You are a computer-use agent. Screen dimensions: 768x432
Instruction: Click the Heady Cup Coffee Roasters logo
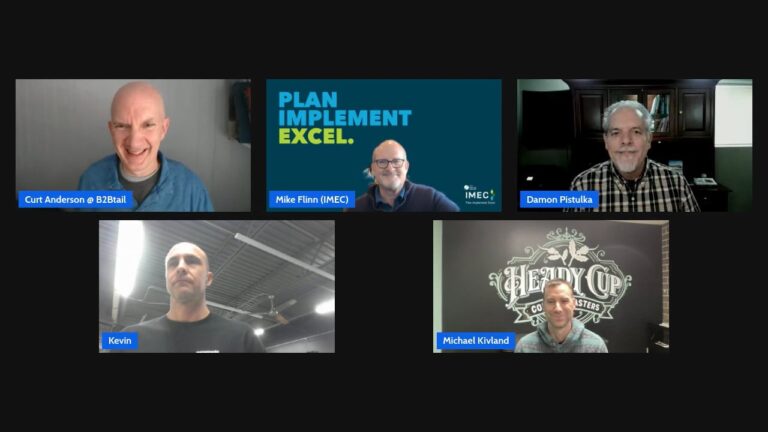tap(560, 278)
